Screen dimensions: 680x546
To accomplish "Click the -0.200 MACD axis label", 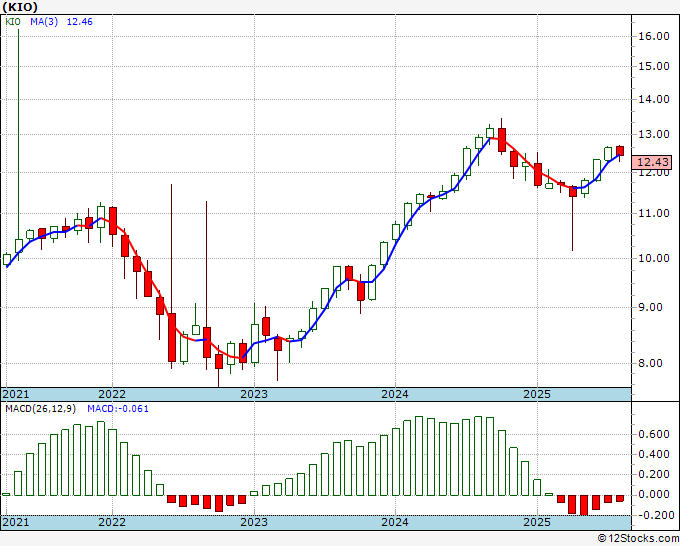I will click(x=654, y=515).
